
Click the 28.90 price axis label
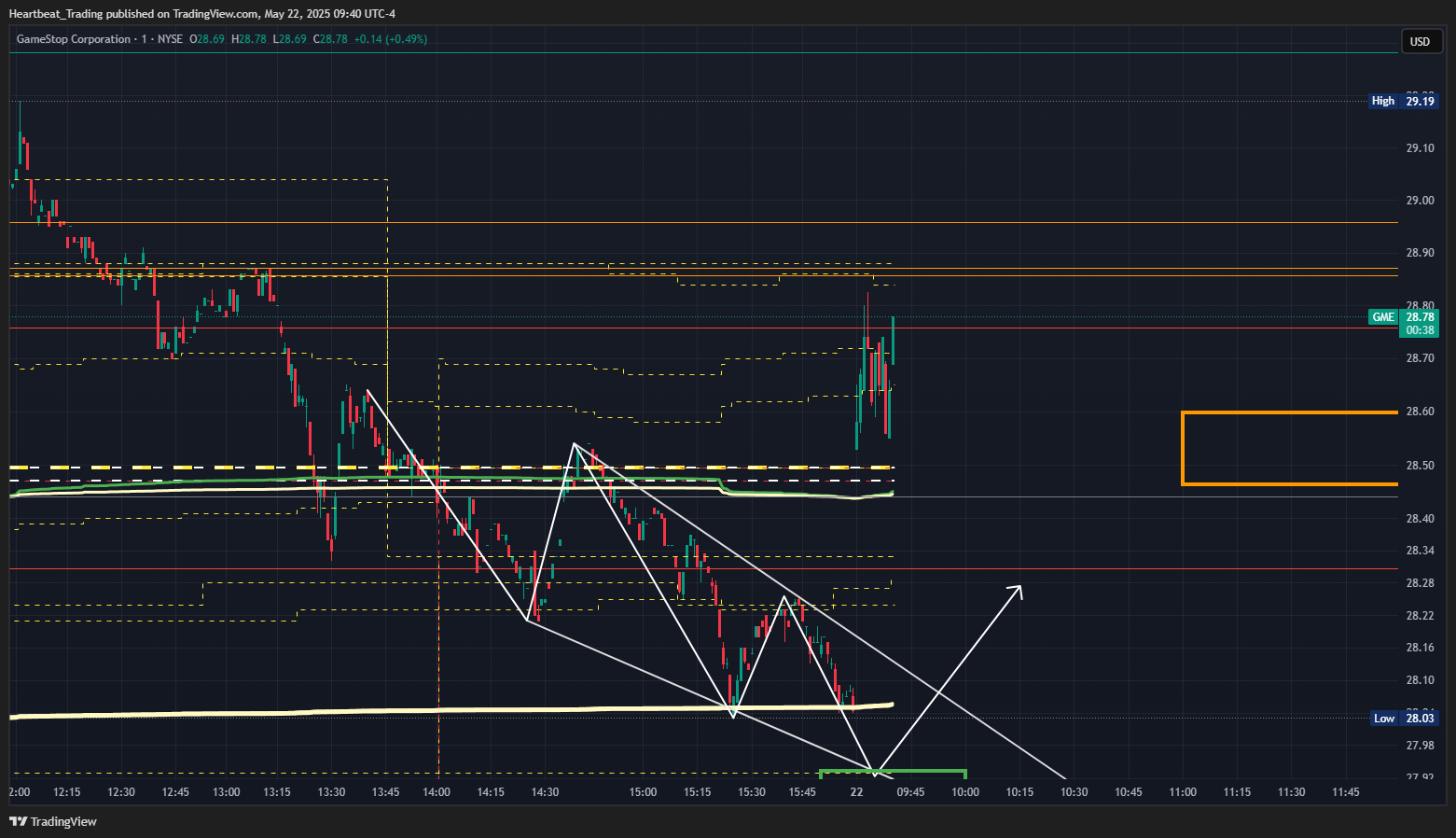click(x=1420, y=253)
